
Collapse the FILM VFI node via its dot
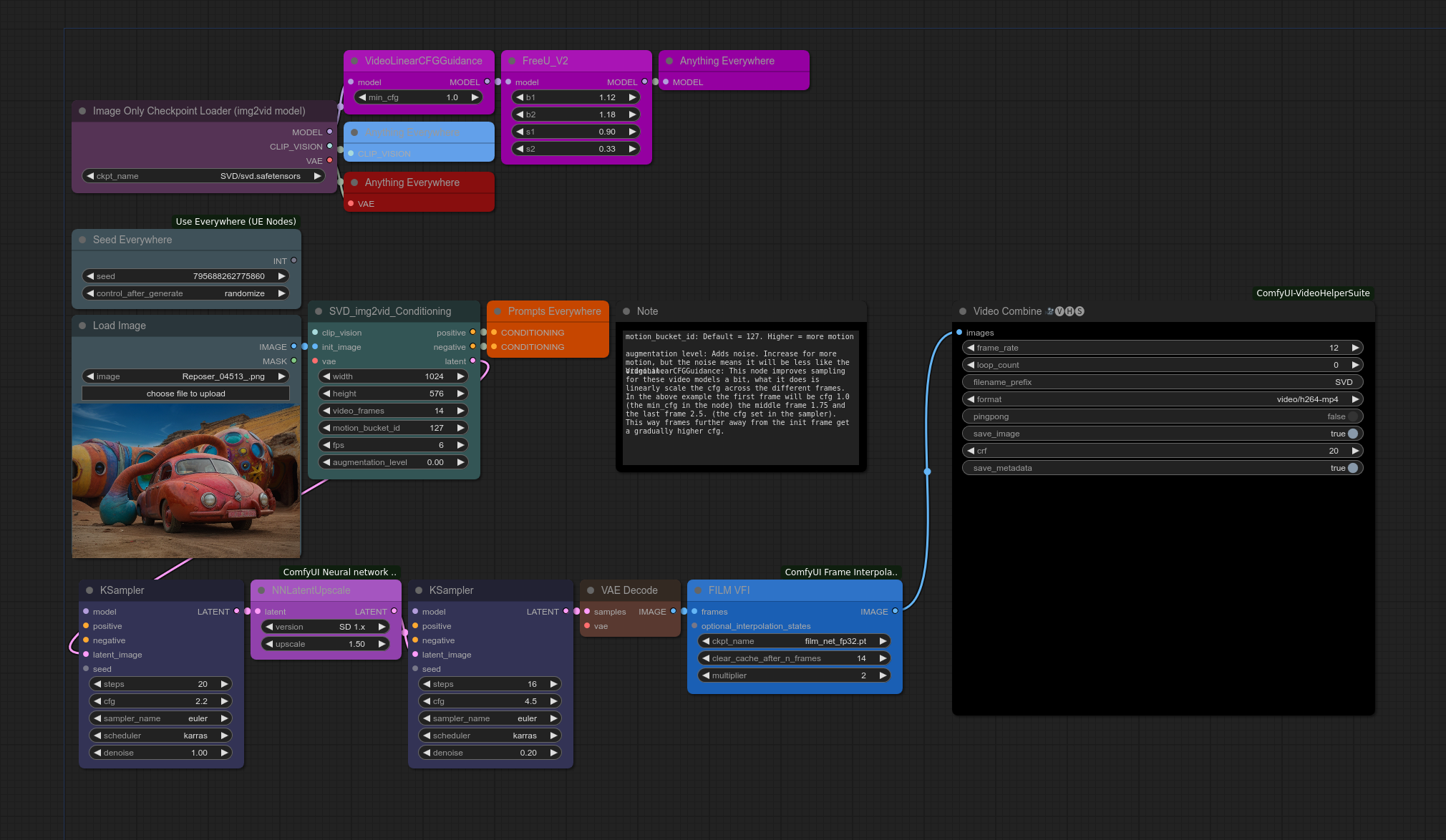coord(698,590)
